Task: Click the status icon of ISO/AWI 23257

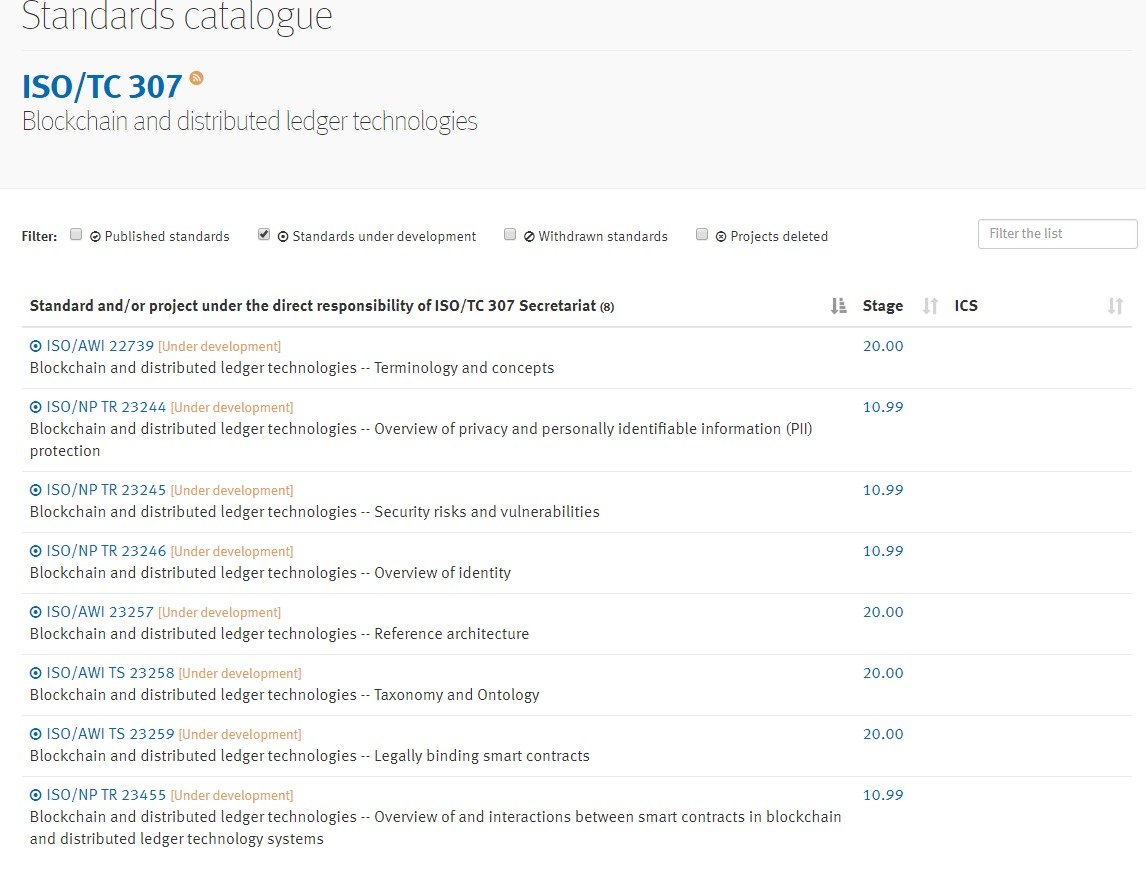Action: click(x=36, y=612)
